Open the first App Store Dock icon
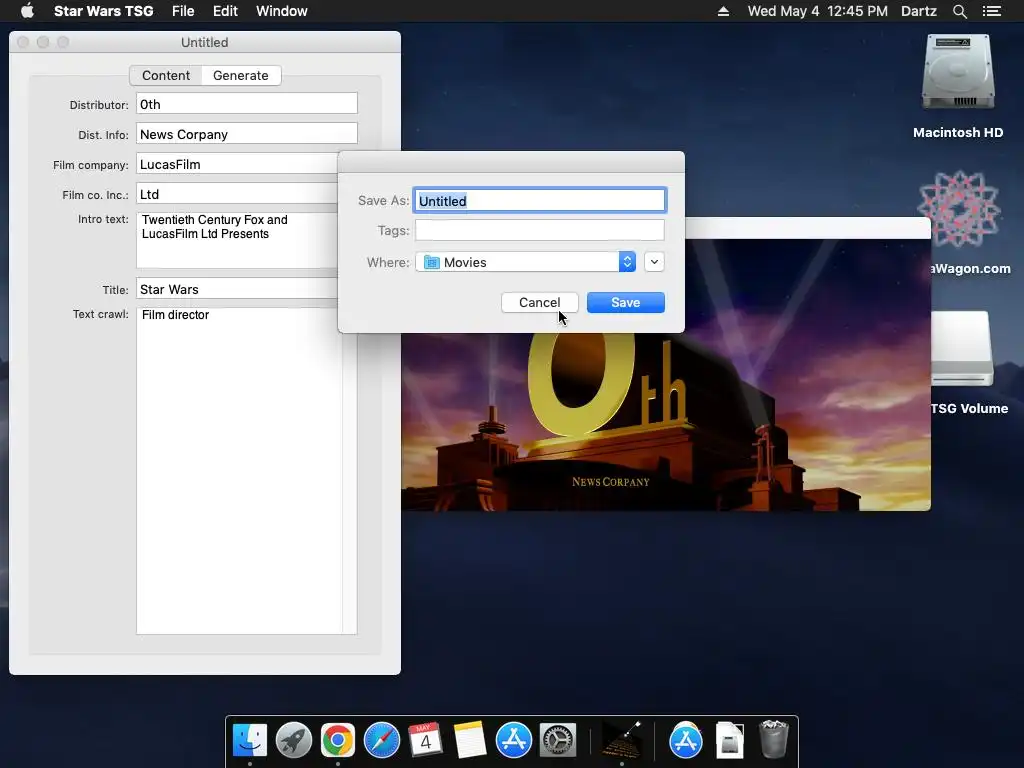Image resolution: width=1024 pixels, height=768 pixels. tap(514, 741)
